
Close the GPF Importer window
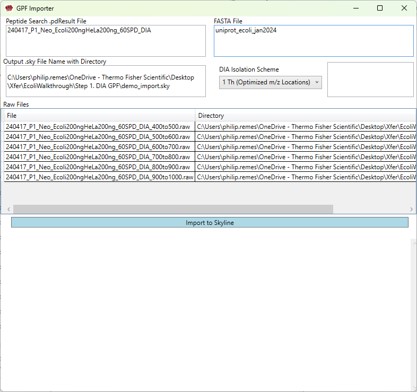(x=404, y=8)
